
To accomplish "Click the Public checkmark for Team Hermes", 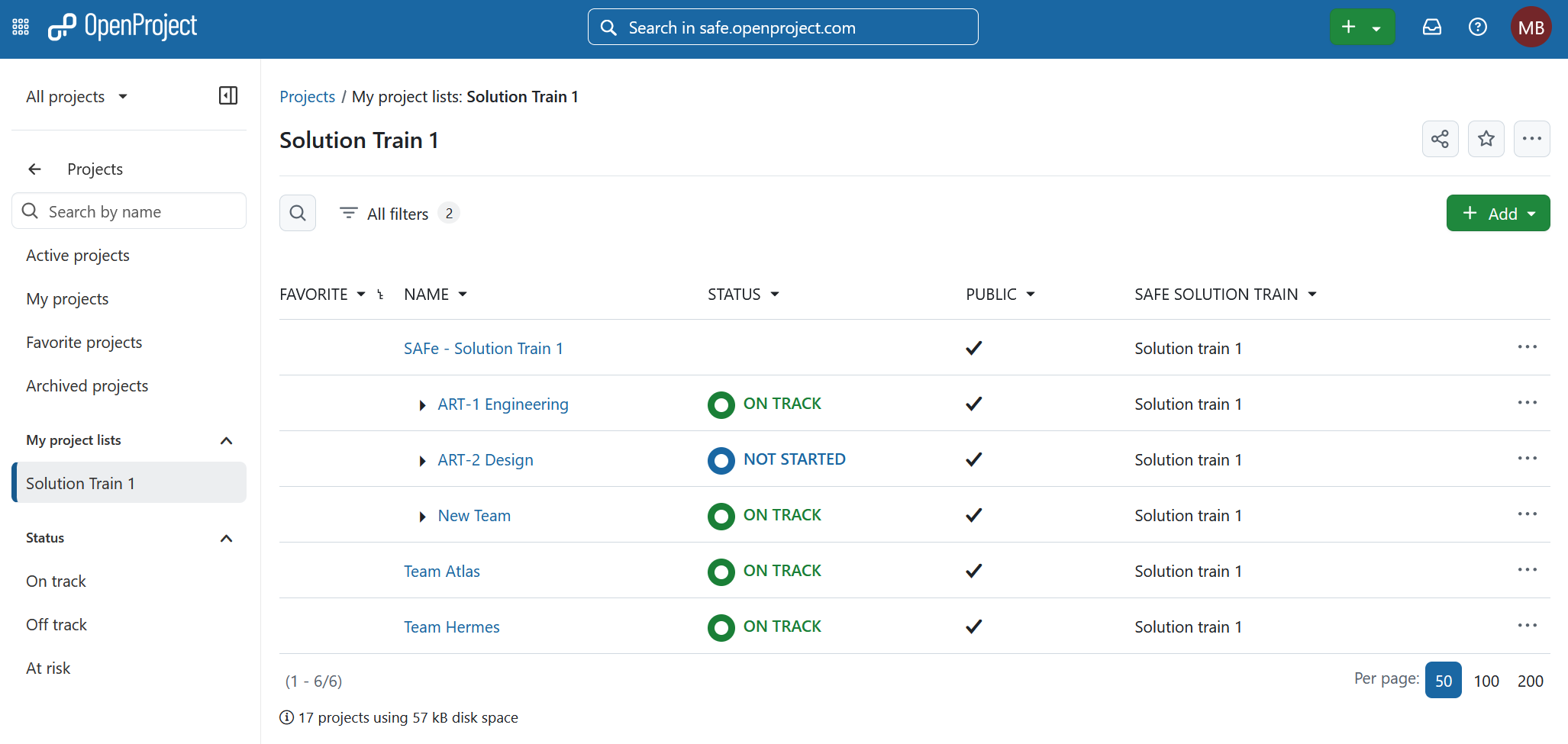I will [973, 626].
